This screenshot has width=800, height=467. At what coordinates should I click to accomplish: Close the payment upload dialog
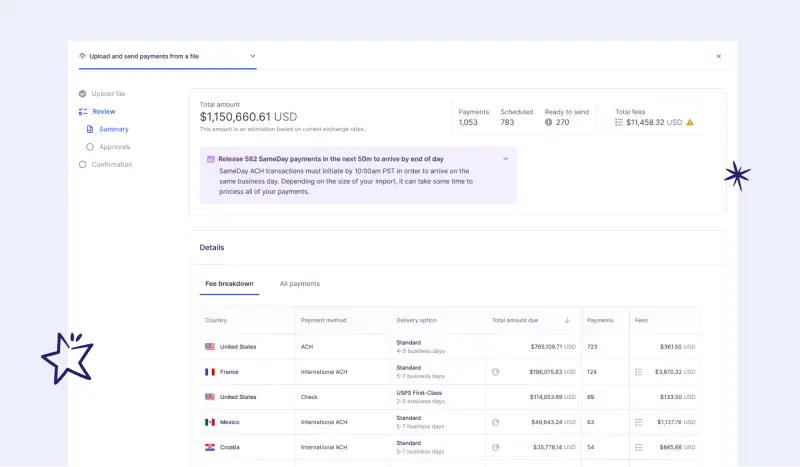718,56
